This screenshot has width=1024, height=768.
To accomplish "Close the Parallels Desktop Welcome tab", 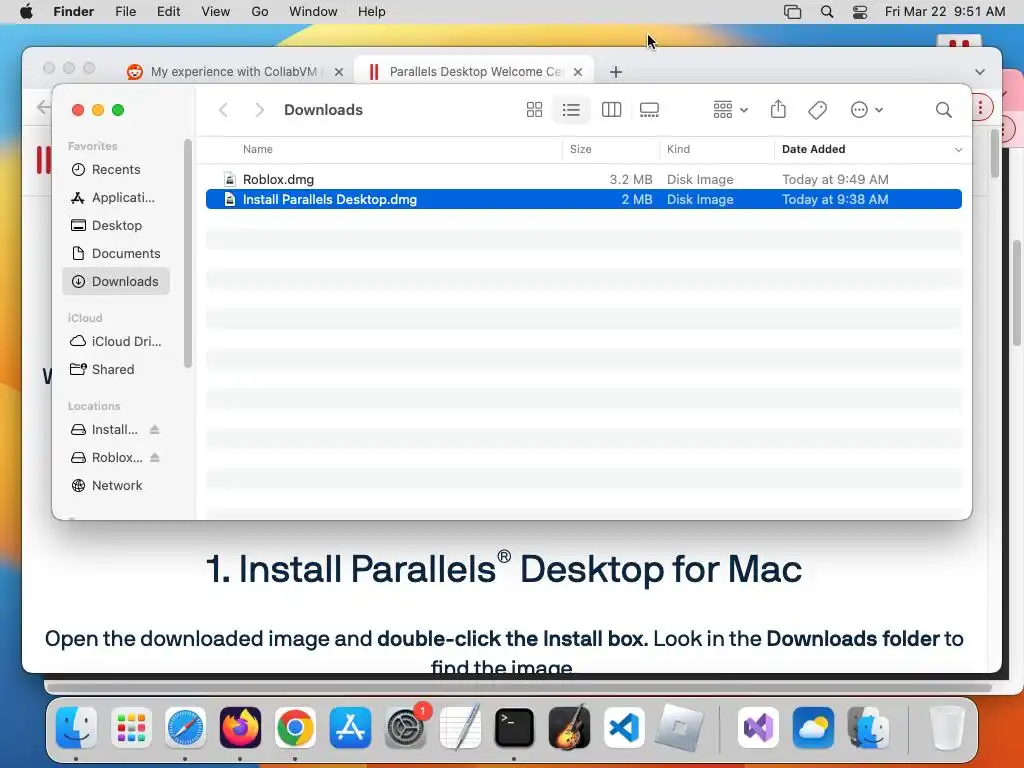I will pyautogui.click(x=578, y=72).
